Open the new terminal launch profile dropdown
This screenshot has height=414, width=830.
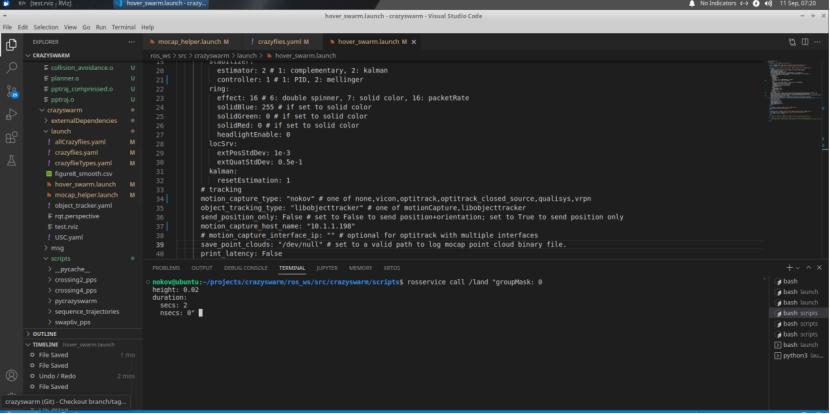798,268
